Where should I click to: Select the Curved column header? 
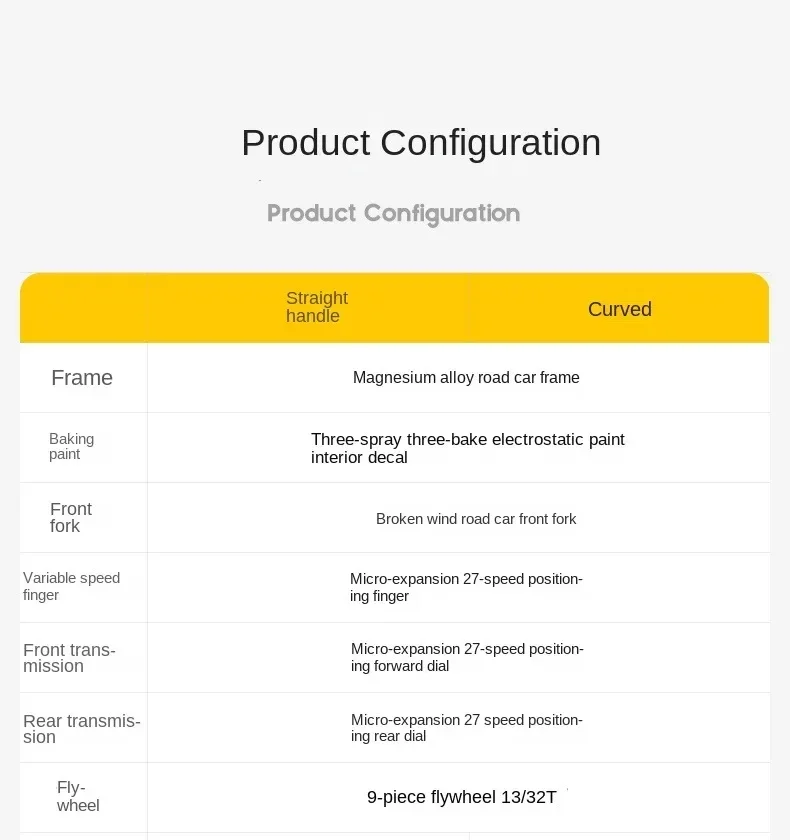click(x=619, y=309)
